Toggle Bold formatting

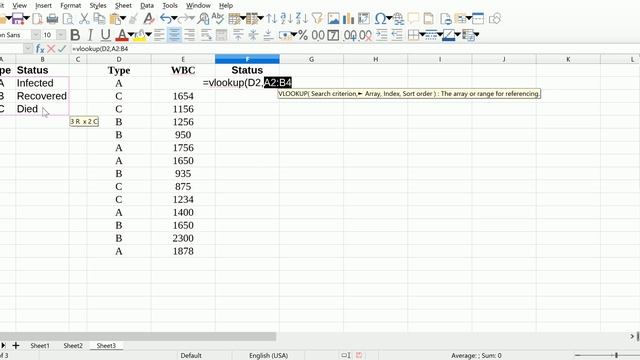point(75,35)
